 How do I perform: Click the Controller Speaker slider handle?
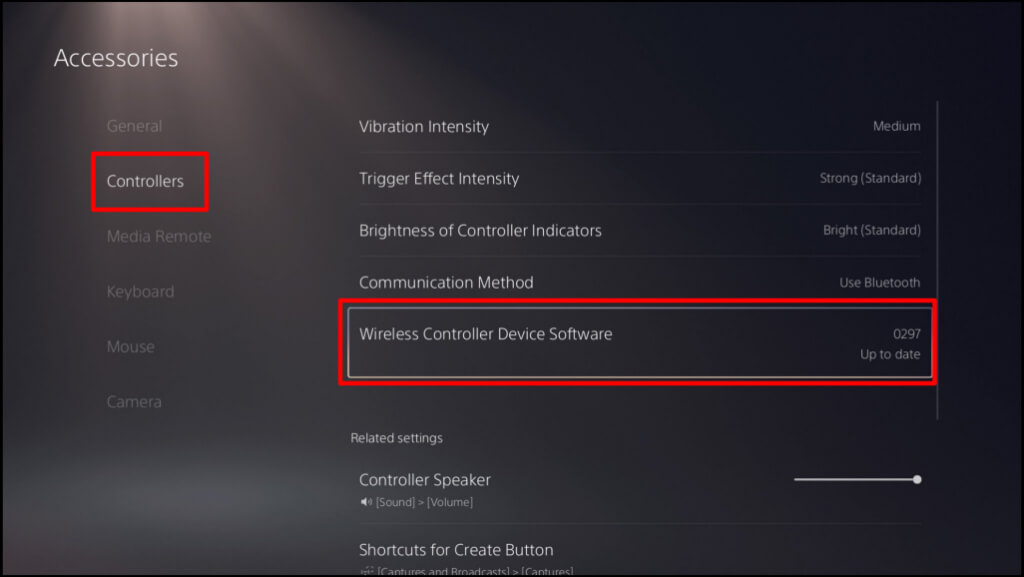coord(917,480)
